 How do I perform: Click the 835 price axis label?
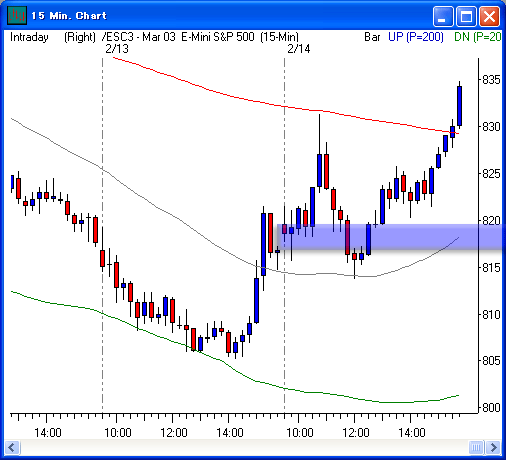(x=491, y=80)
